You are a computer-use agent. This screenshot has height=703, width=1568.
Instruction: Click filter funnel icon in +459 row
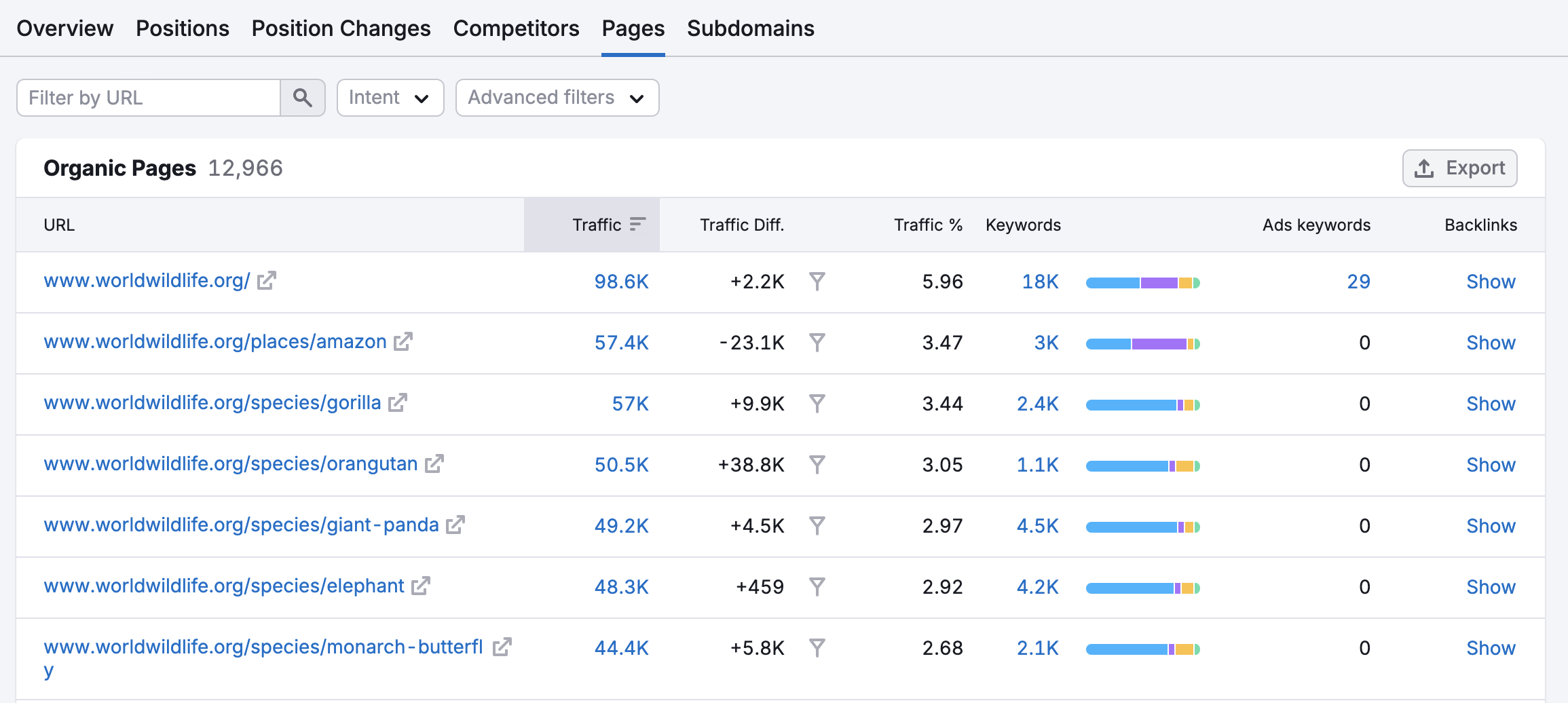tap(817, 587)
